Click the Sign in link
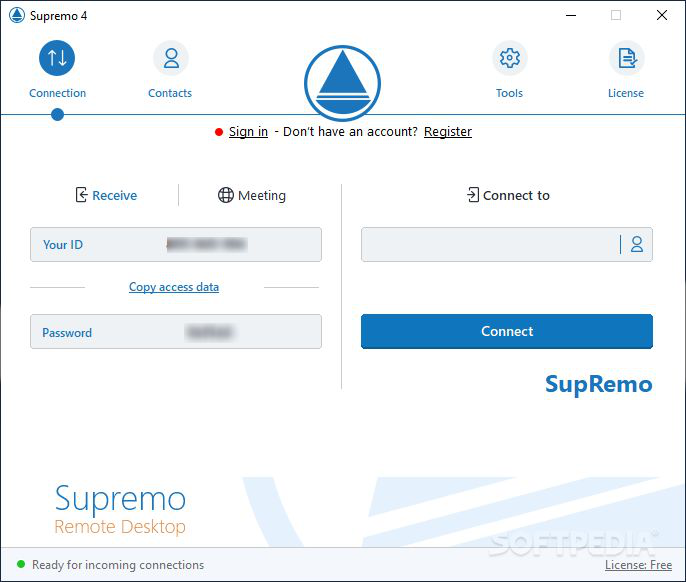Image resolution: width=686 pixels, height=582 pixels. pyautogui.click(x=248, y=132)
